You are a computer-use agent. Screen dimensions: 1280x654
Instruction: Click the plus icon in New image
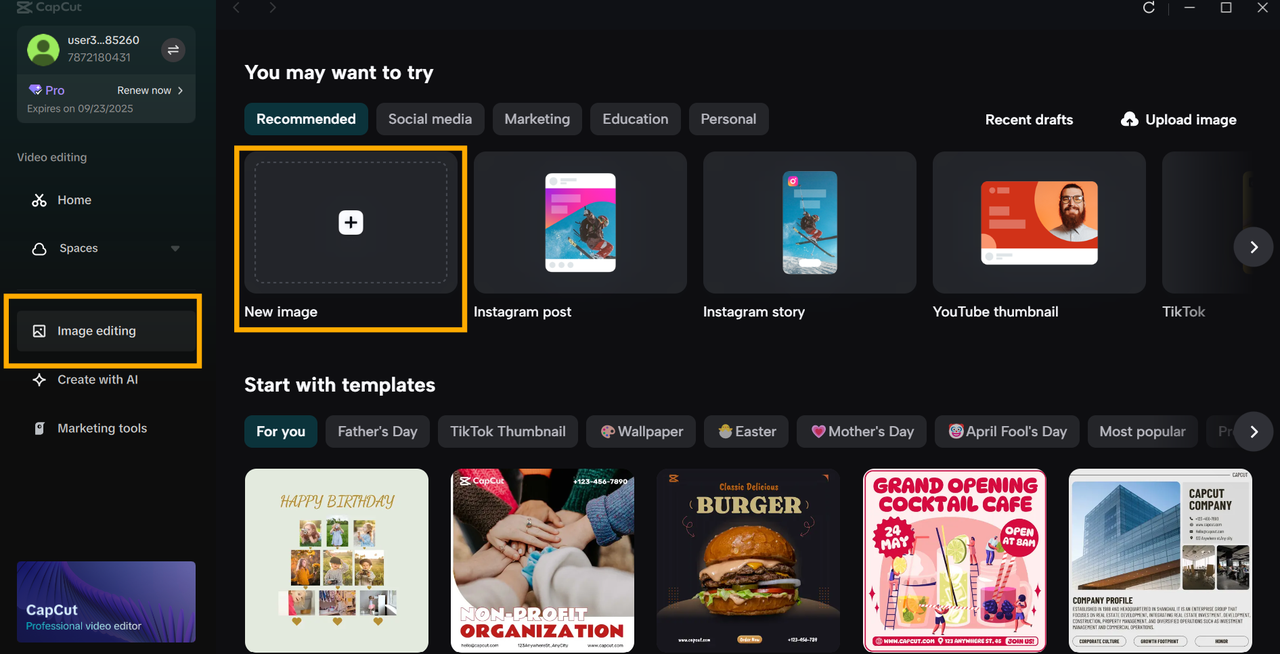tap(350, 222)
